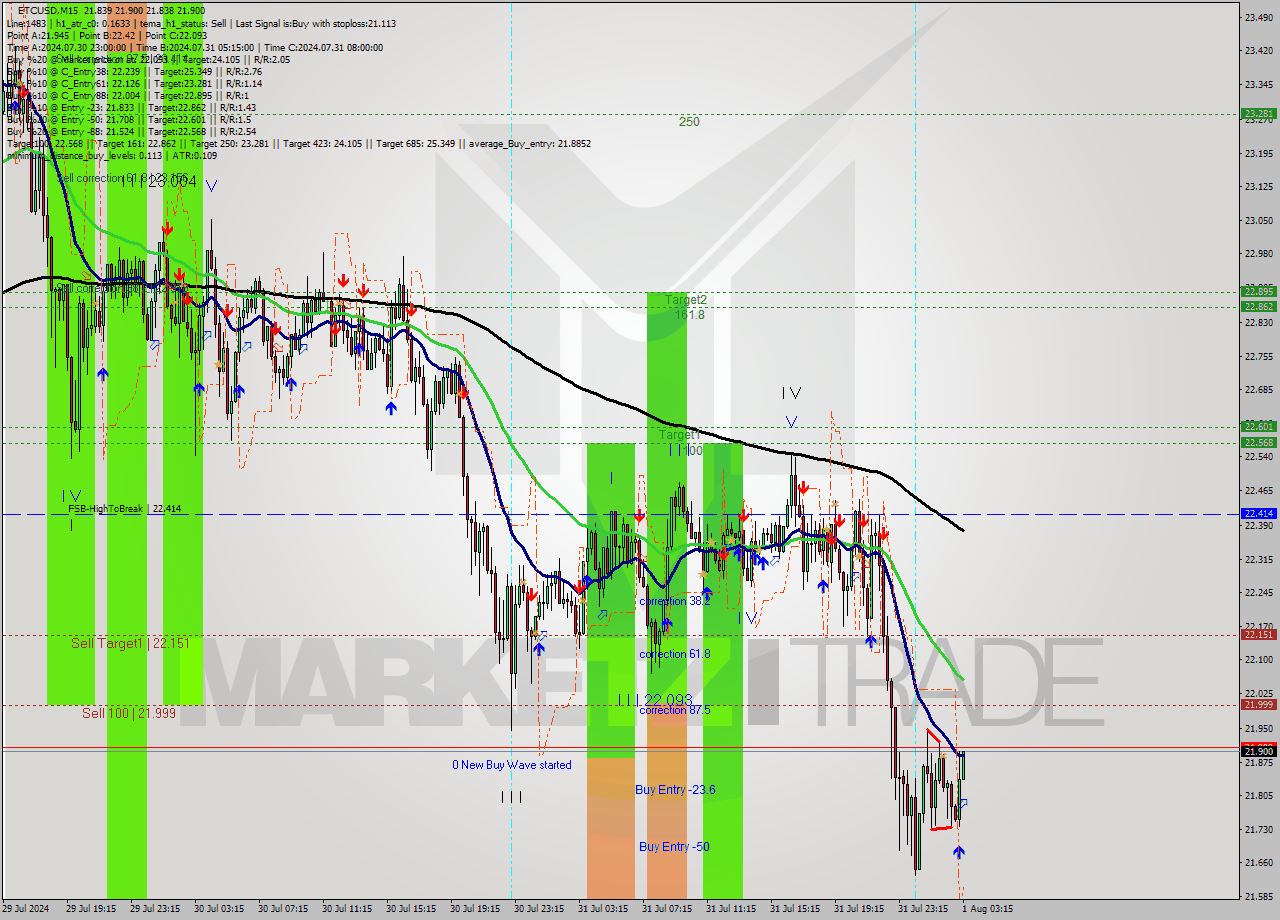Click the '29 Jul 2024' date label
The image size is (1280, 920).
pos(27,909)
